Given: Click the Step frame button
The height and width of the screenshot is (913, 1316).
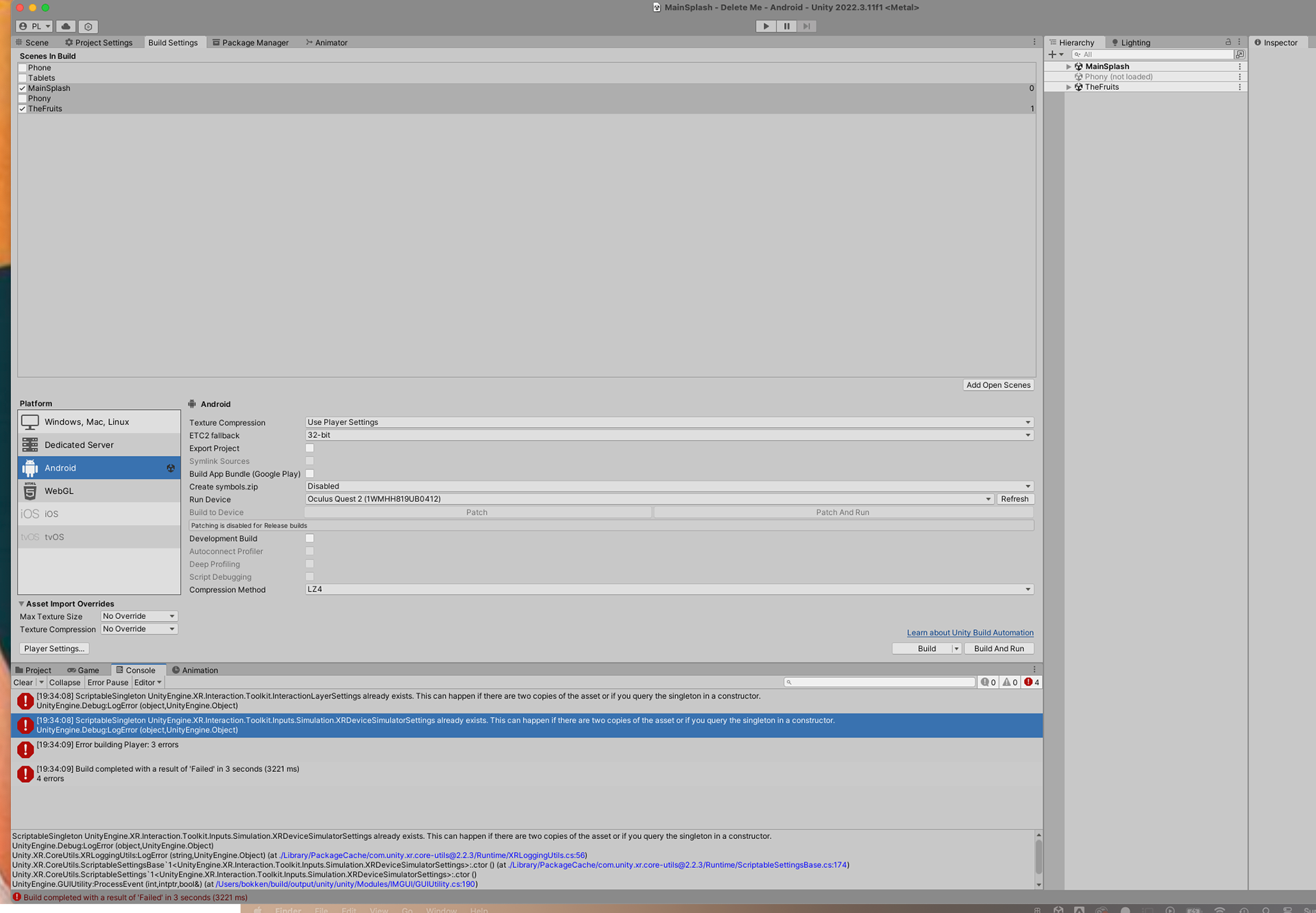Looking at the screenshot, I should pos(807,26).
